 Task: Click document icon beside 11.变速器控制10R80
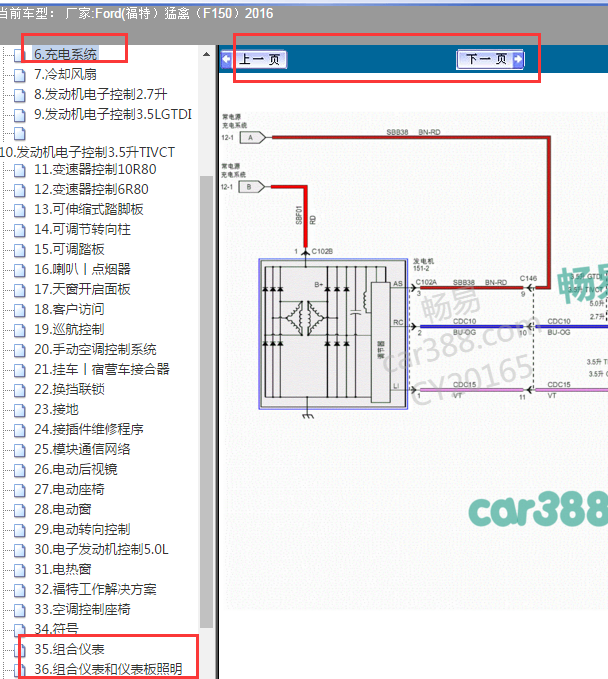(x=19, y=170)
